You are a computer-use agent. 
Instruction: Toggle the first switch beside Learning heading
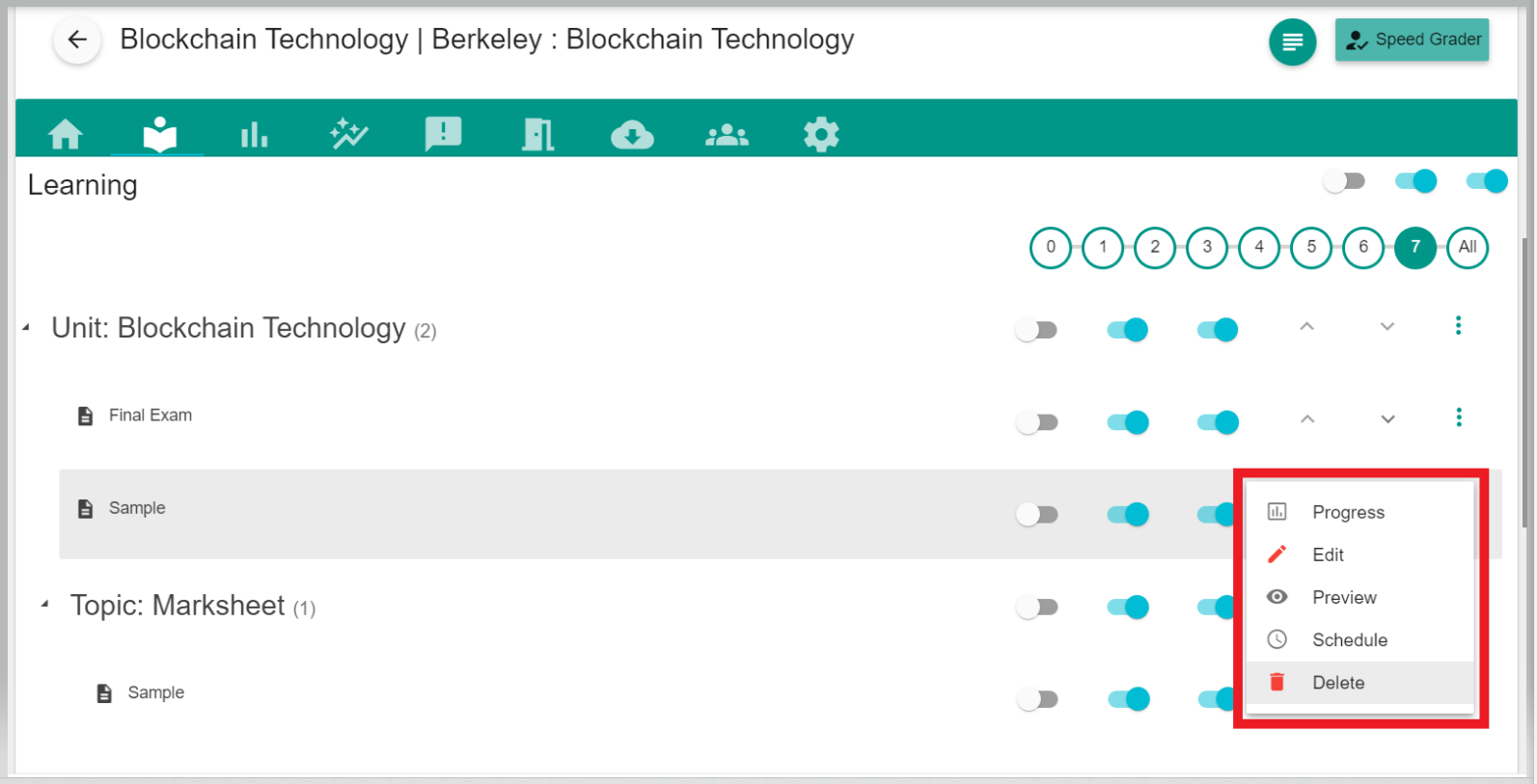tap(1344, 181)
